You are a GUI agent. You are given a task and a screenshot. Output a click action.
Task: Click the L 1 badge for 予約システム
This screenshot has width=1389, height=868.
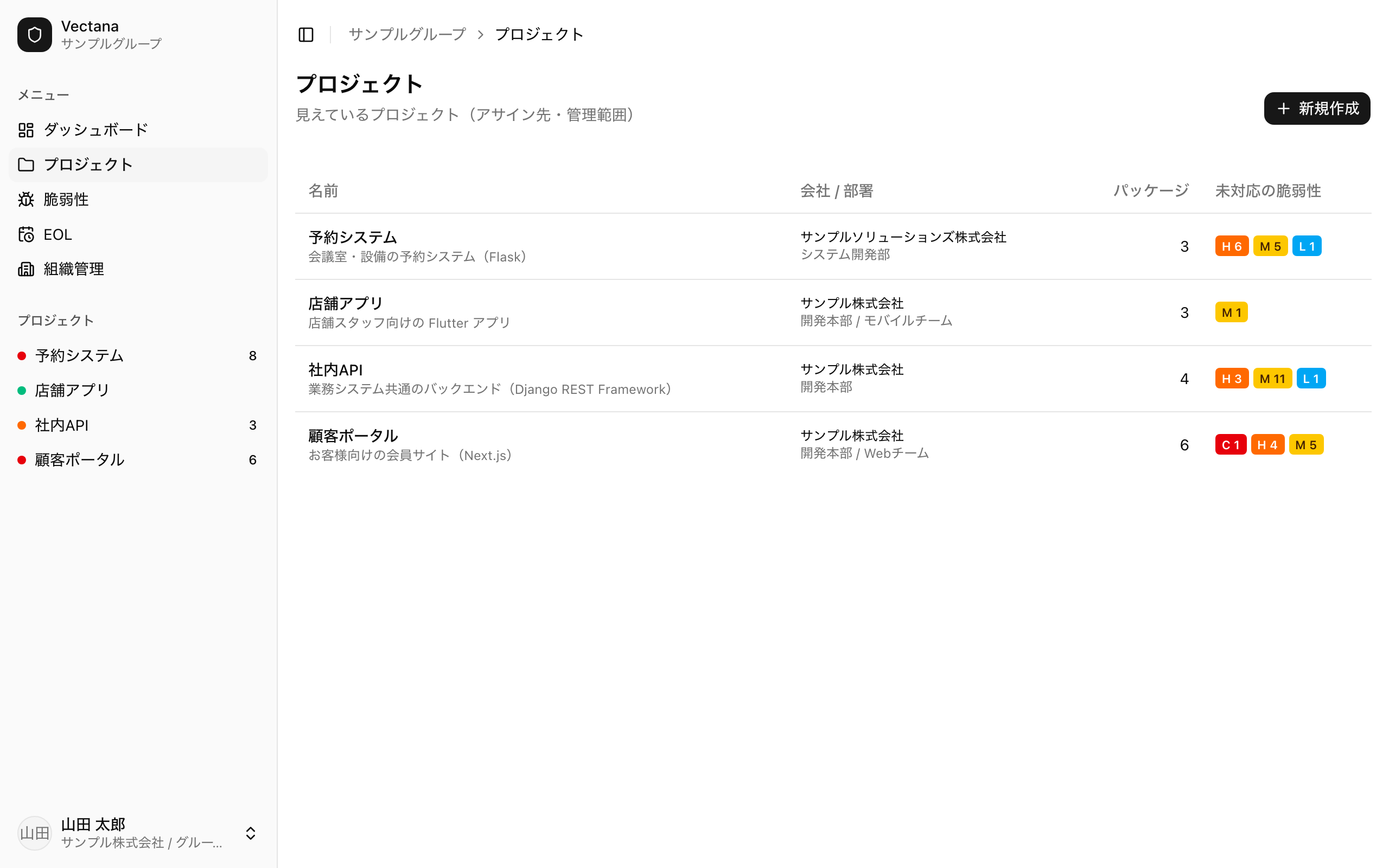pyautogui.click(x=1307, y=246)
